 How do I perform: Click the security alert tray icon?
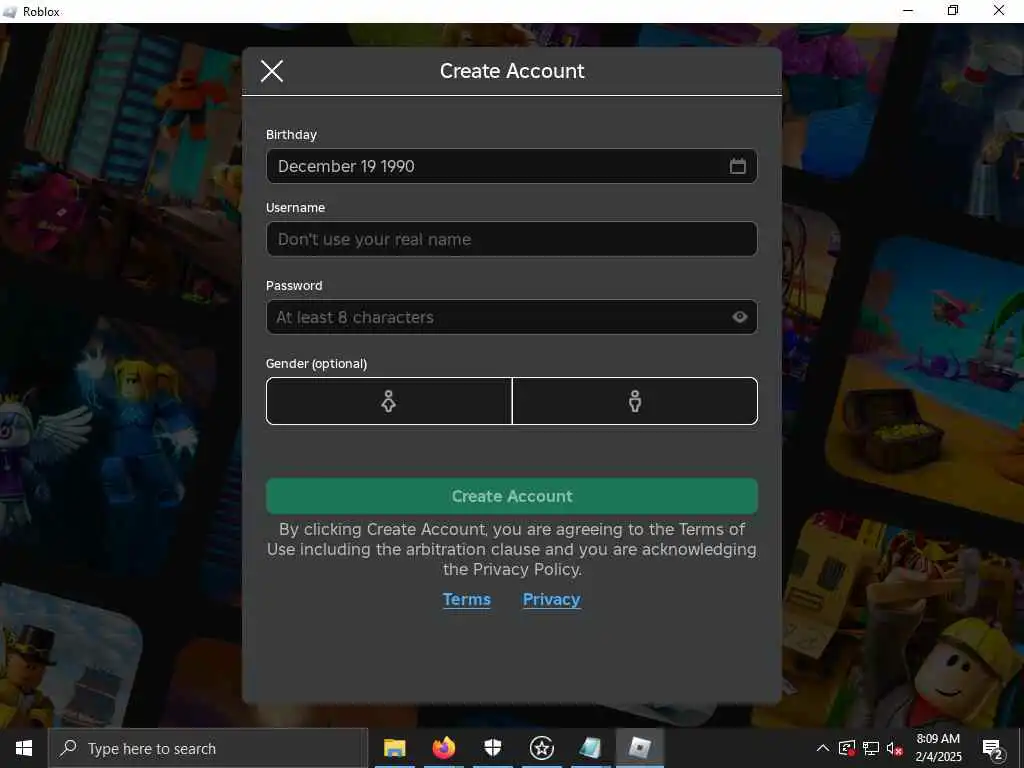pyautogui.click(x=846, y=748)
